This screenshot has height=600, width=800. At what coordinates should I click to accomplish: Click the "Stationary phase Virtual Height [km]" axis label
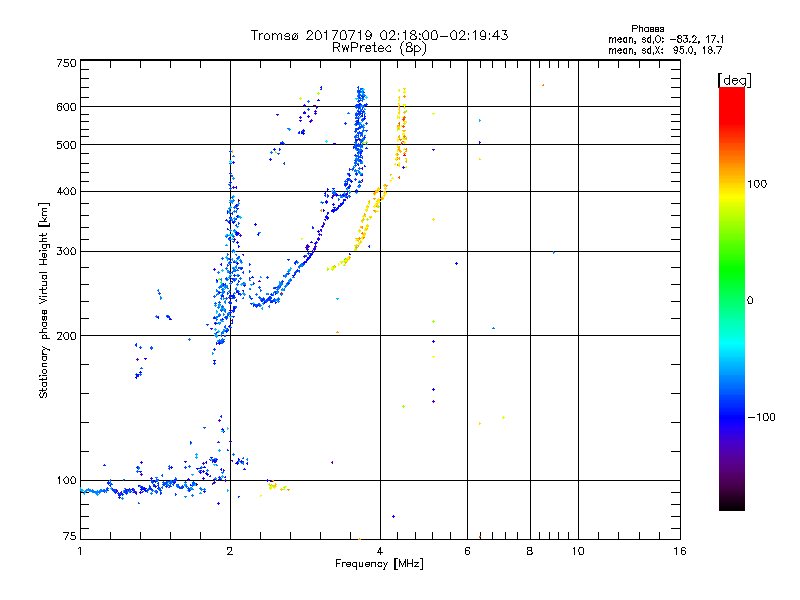point(44,301)
